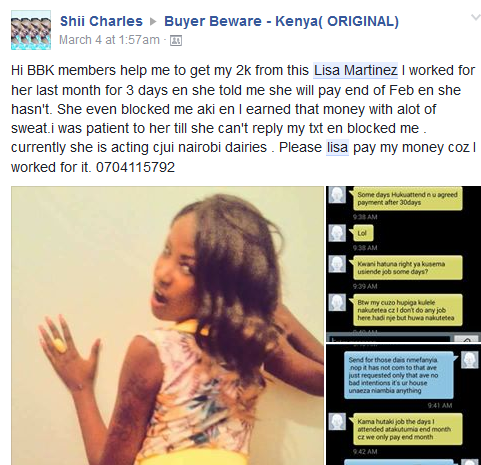Click avatar beside blue 'Send for those' message
This screenshot has height=465, width=481.
pyautogui.click(x=470, y=360)
